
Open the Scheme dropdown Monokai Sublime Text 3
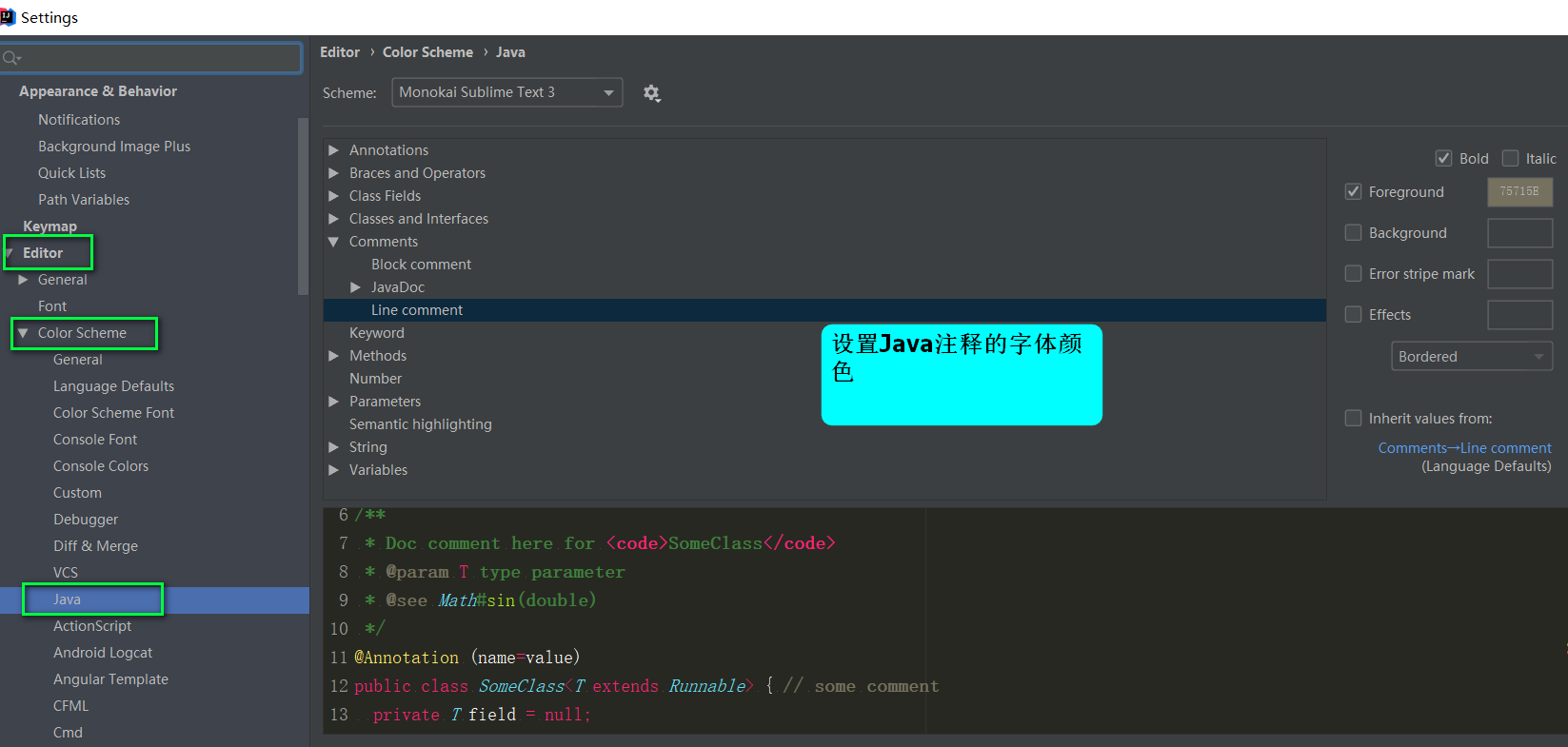pos(507,92)
